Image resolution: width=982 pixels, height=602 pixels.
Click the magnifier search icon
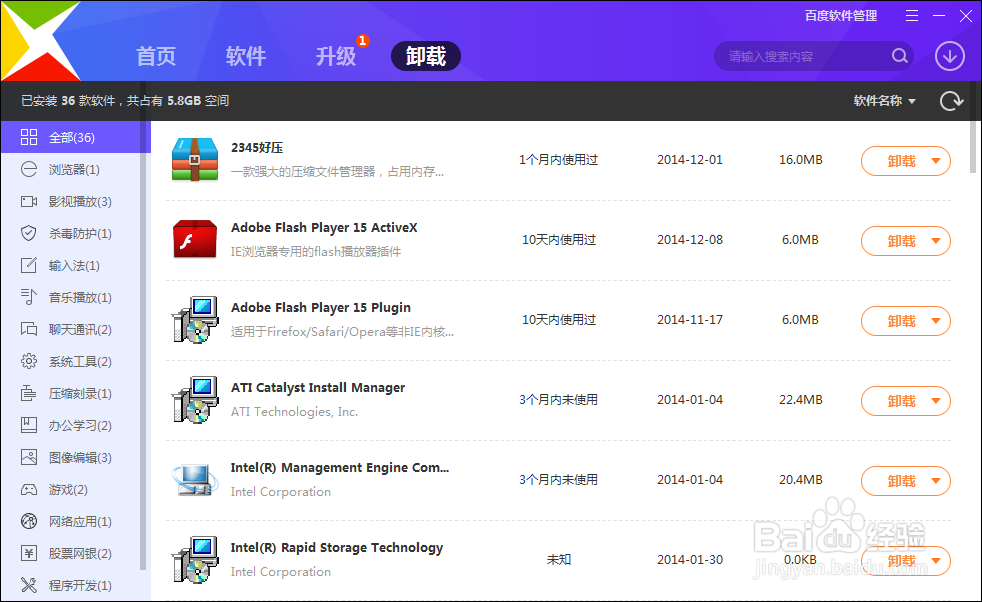(x=900, y=56)
